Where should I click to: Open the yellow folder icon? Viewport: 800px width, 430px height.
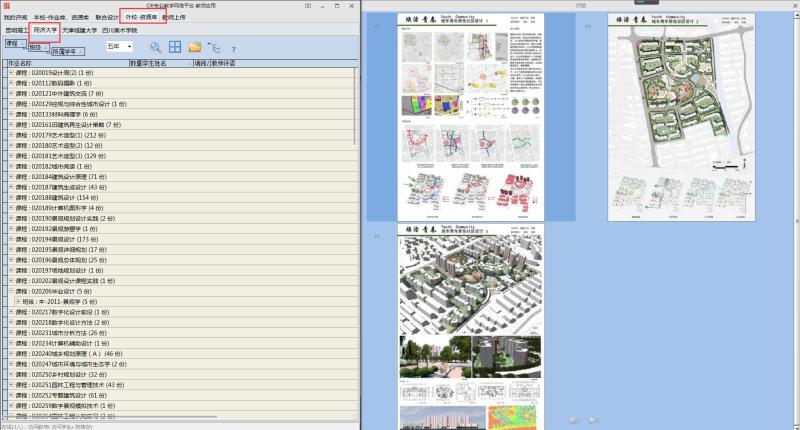click(195, 47)
